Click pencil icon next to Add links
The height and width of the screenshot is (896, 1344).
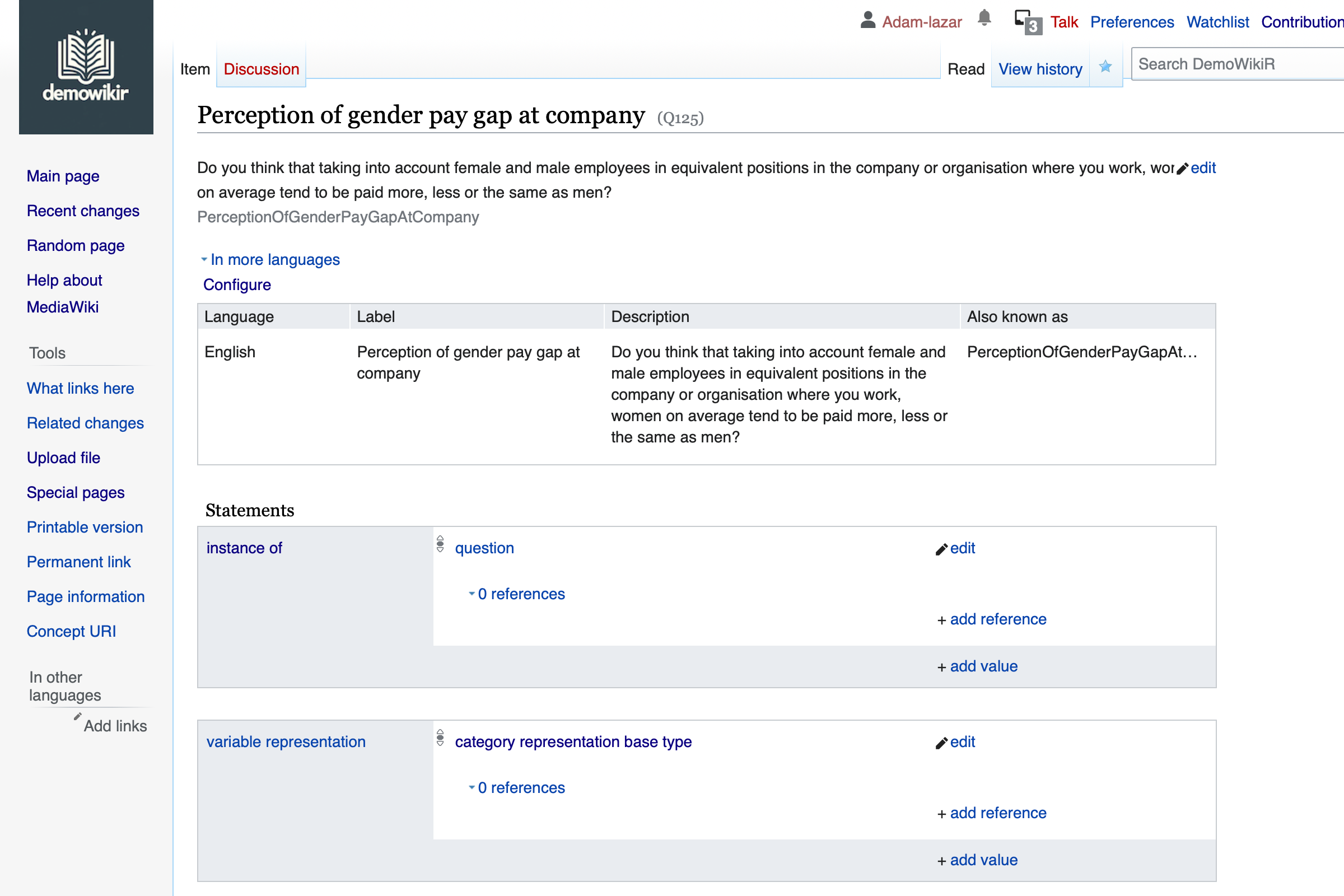pos(78,717)
